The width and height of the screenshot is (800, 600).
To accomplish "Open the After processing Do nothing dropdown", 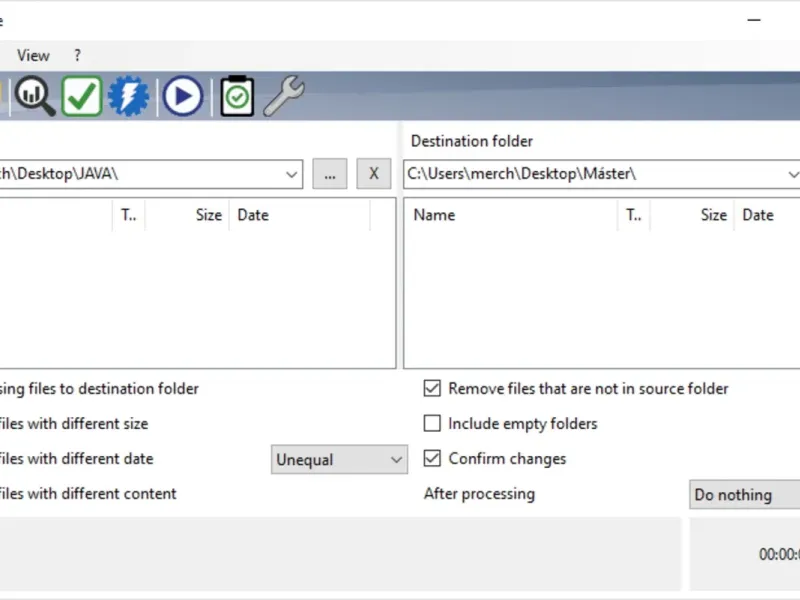I will (744, 494).
